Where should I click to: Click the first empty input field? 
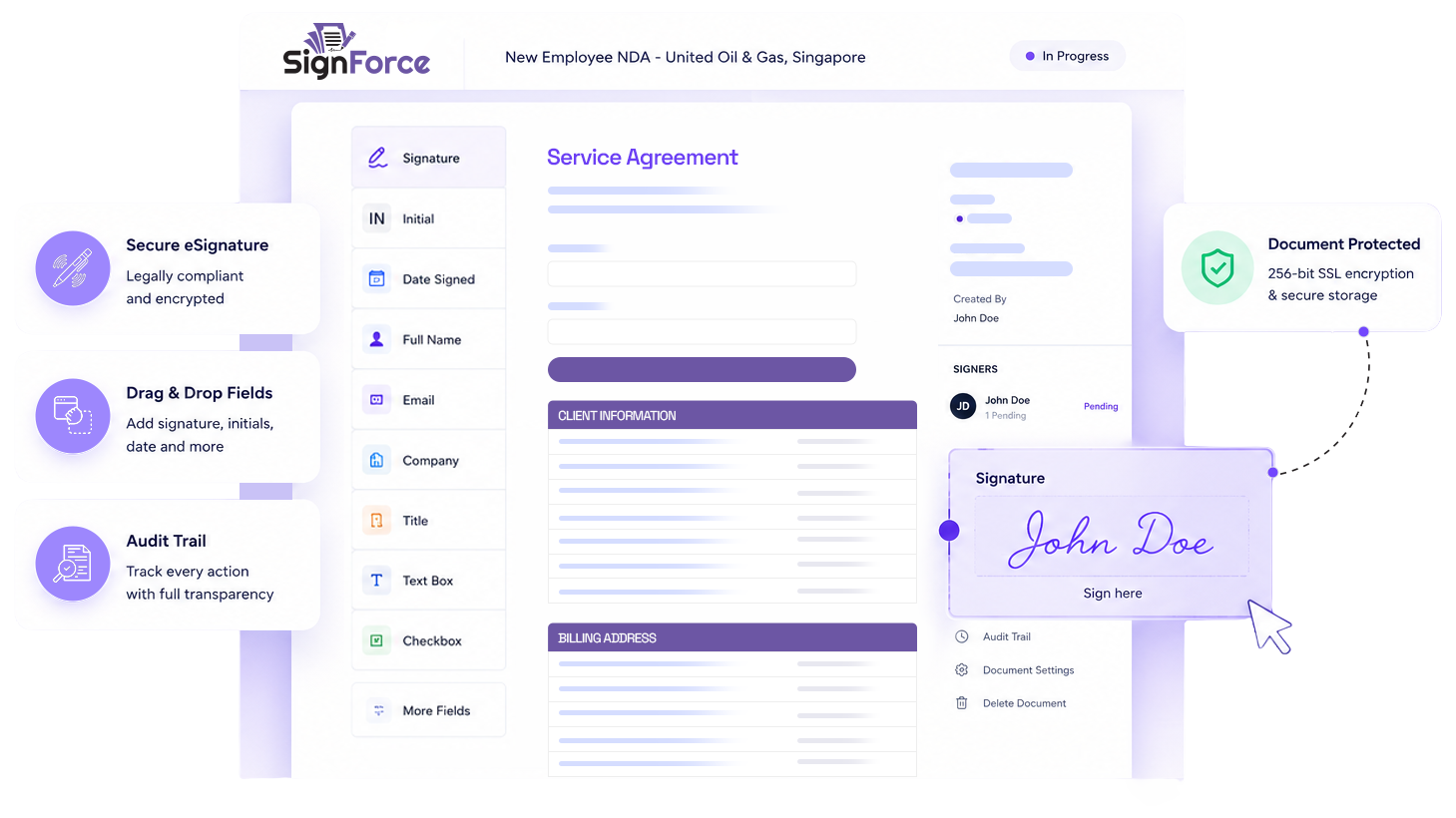(x=702, y=274)
